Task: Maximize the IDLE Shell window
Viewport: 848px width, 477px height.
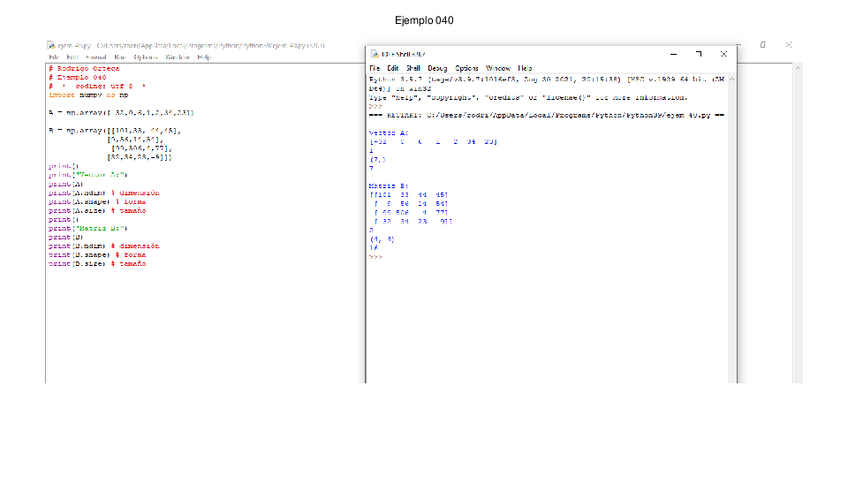Action: [699, 54]
